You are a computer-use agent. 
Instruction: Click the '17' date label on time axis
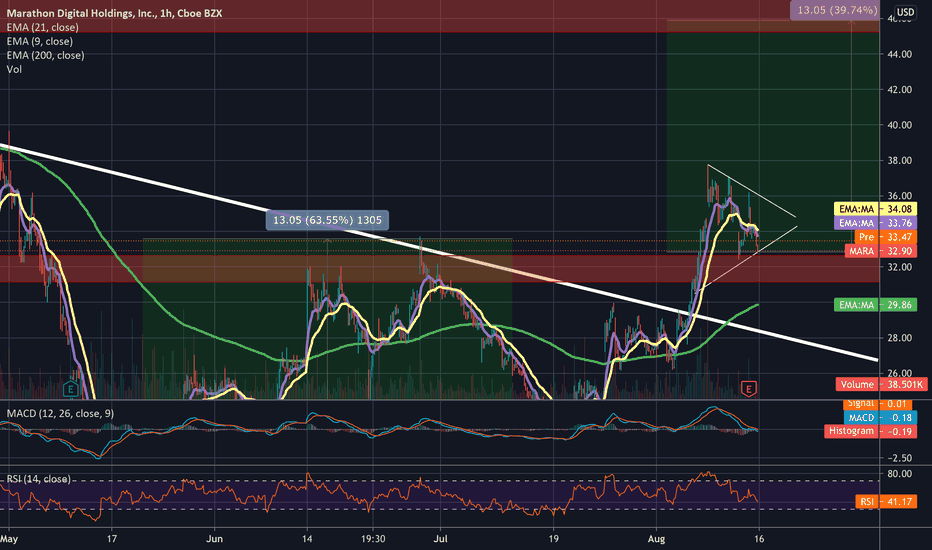112,539
